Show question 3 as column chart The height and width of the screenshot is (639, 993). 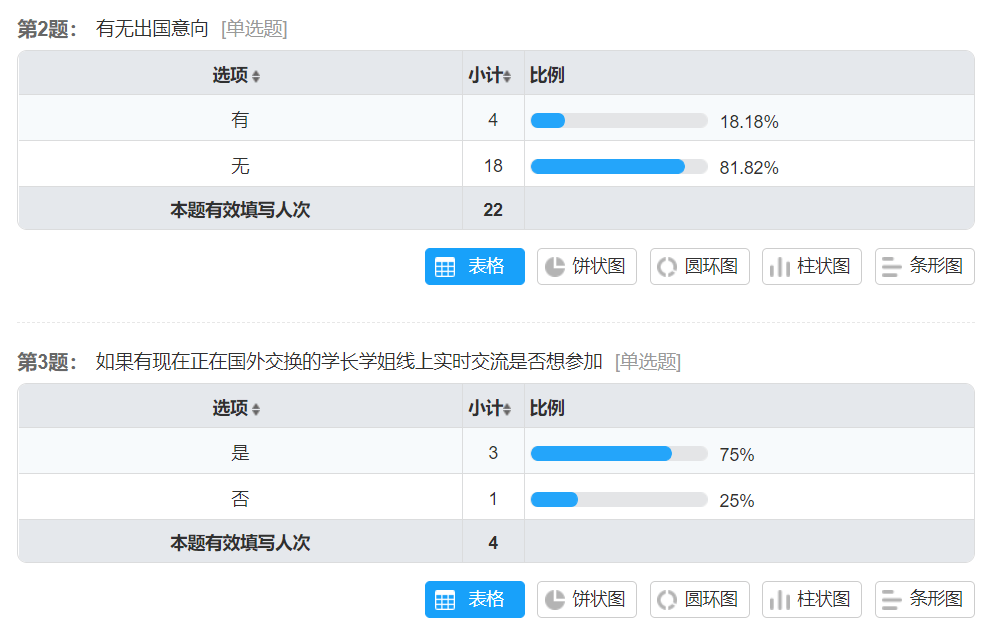pos(811,599)
